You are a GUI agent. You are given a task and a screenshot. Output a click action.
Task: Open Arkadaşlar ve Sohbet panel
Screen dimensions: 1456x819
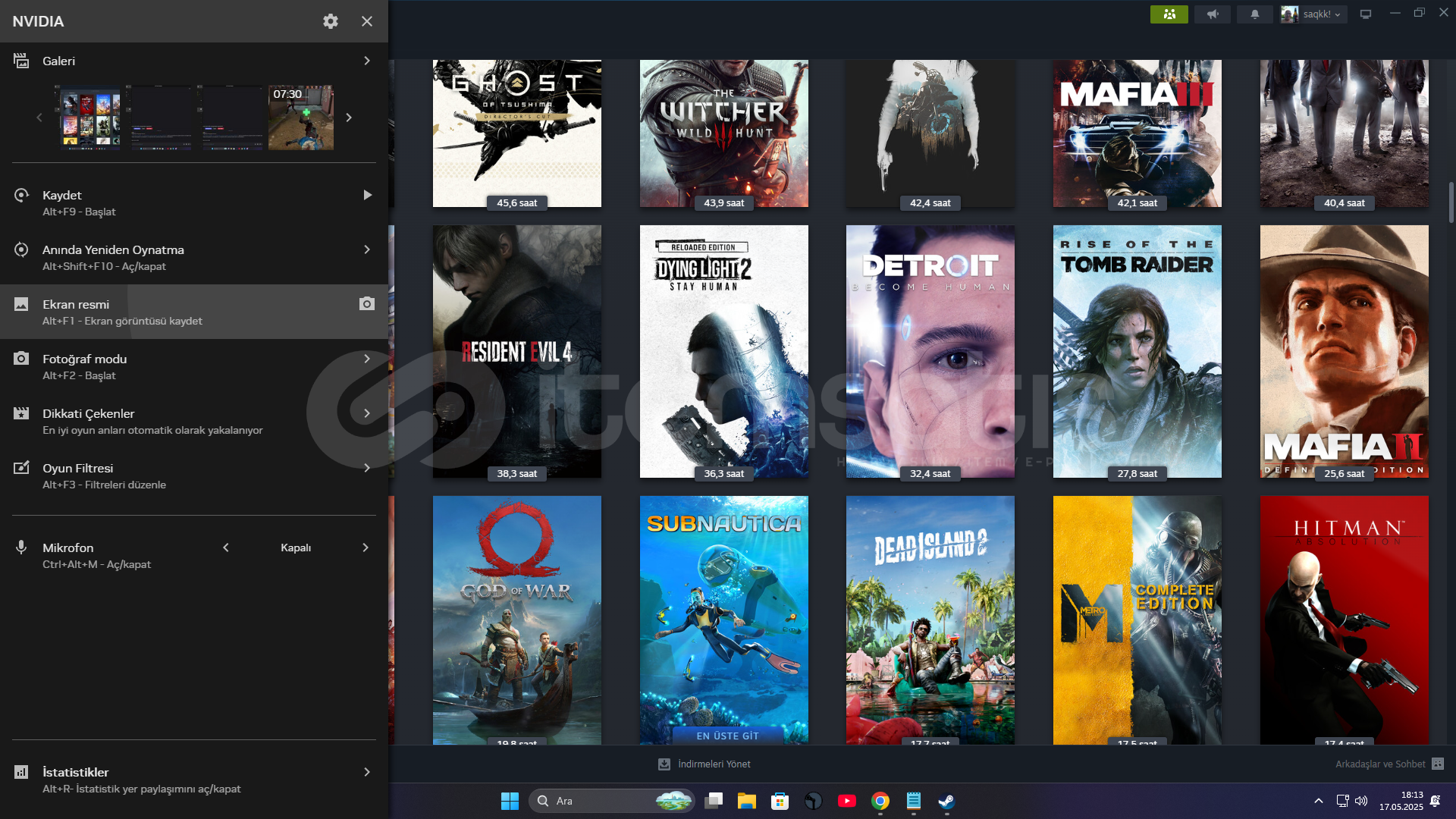click(1389, 764)
